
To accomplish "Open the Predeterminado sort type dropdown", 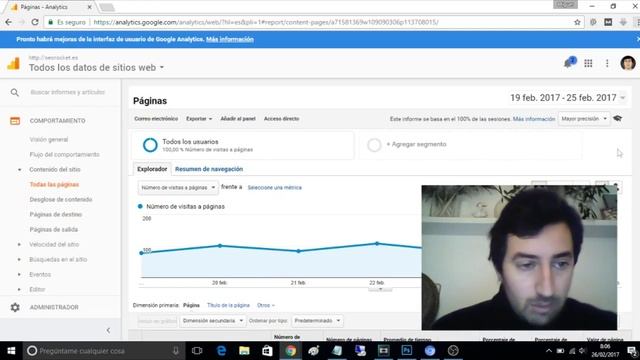I will click(317, 321).
